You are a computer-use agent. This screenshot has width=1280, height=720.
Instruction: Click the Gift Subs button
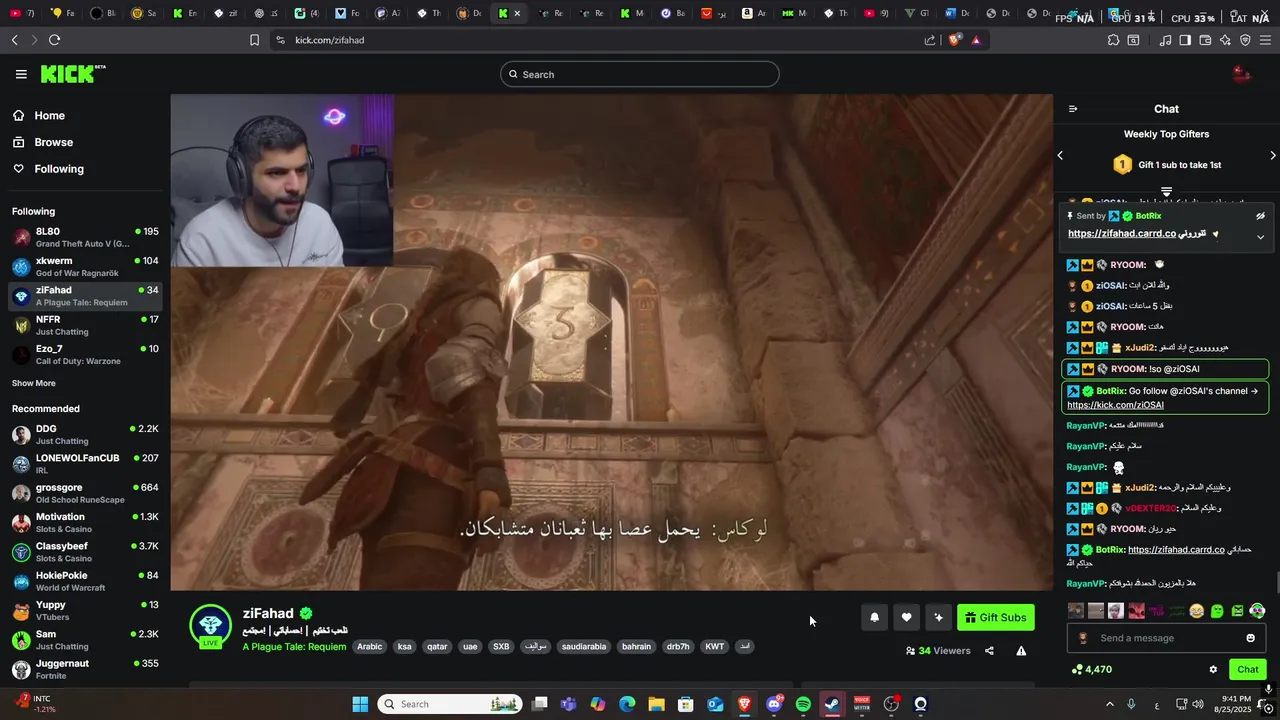pyautogui.click(x=996, y=617)
